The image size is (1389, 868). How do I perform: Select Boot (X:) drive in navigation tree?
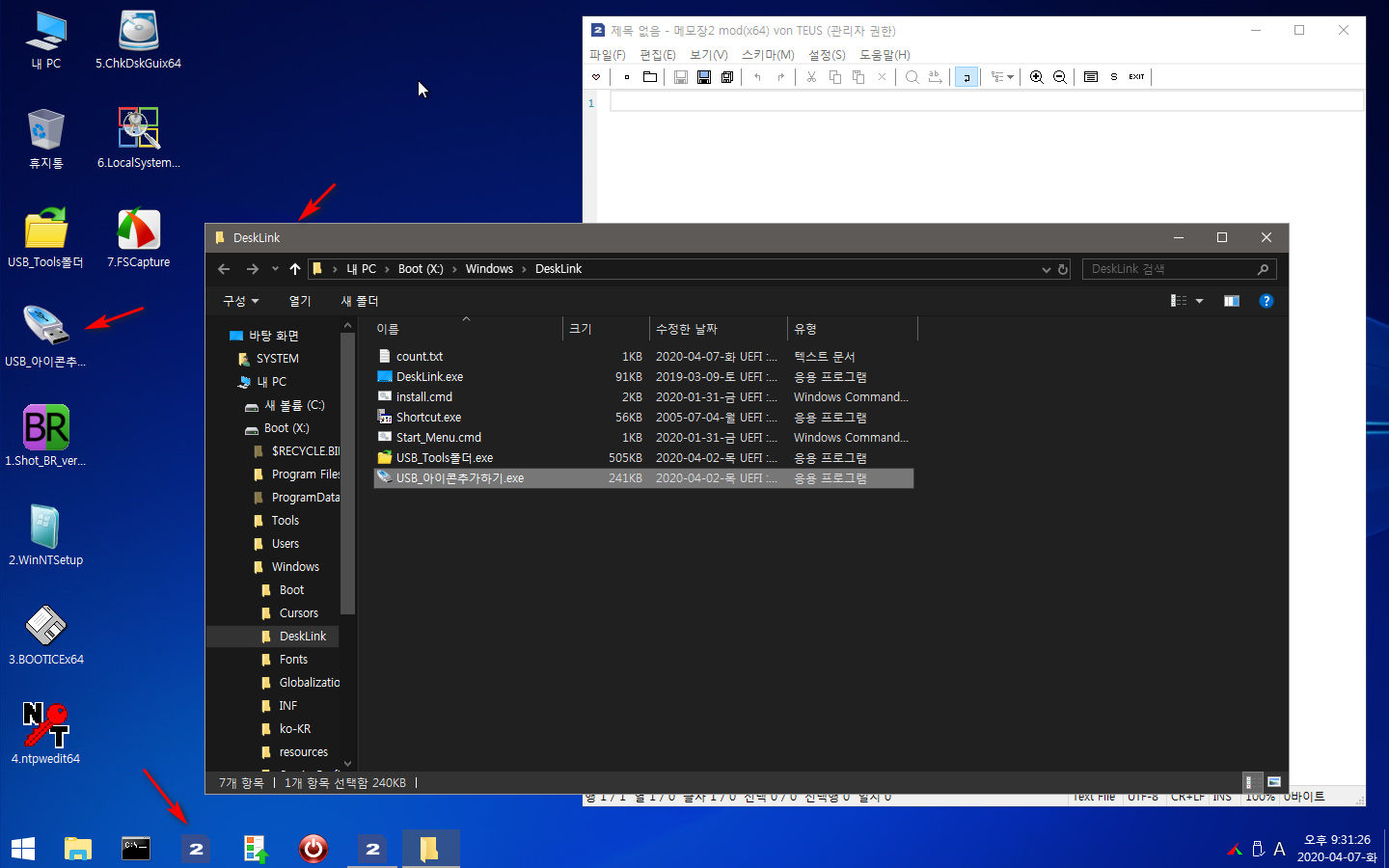(x=286, y=428)
